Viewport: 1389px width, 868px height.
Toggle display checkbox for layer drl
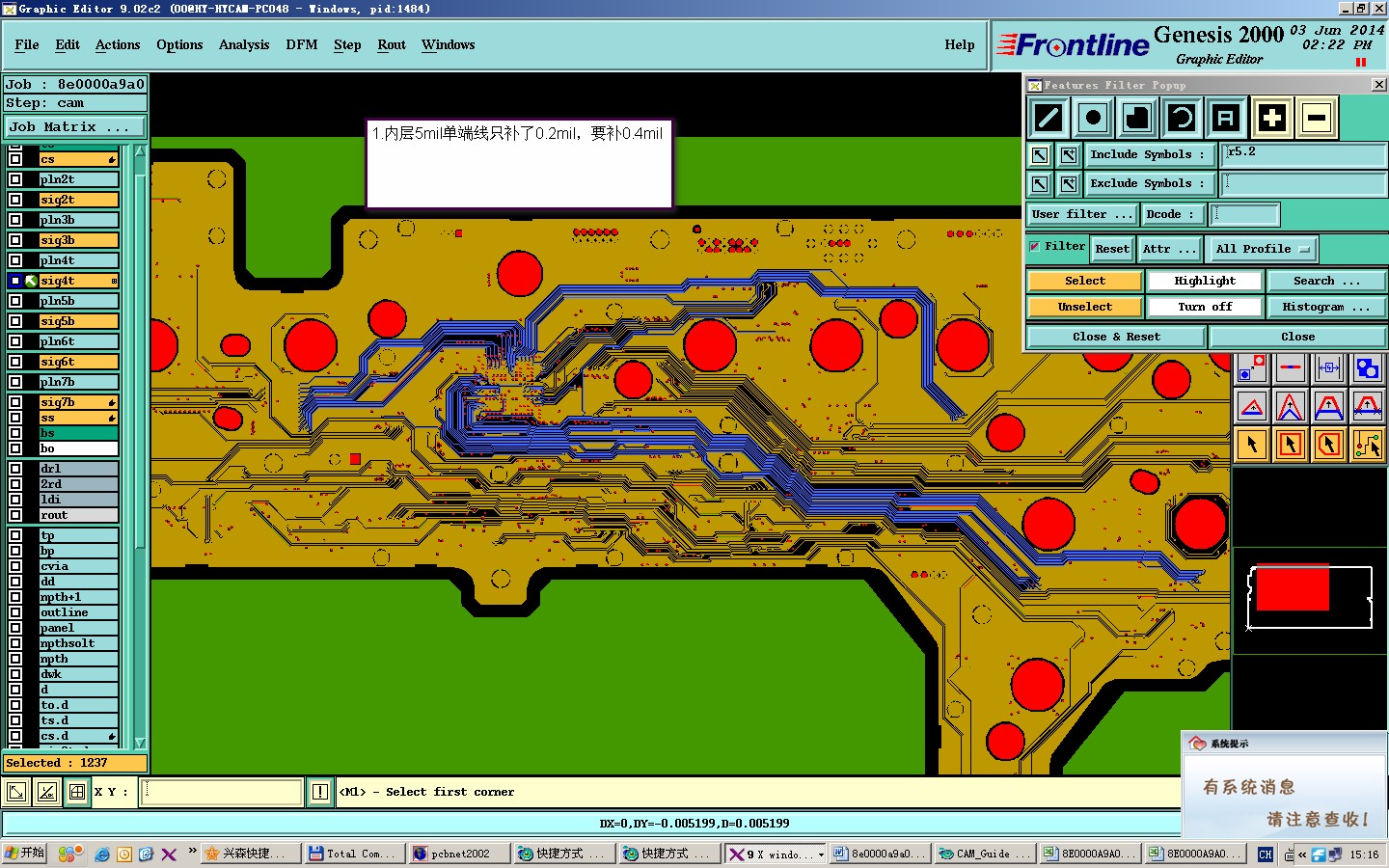tap(15, 469)
